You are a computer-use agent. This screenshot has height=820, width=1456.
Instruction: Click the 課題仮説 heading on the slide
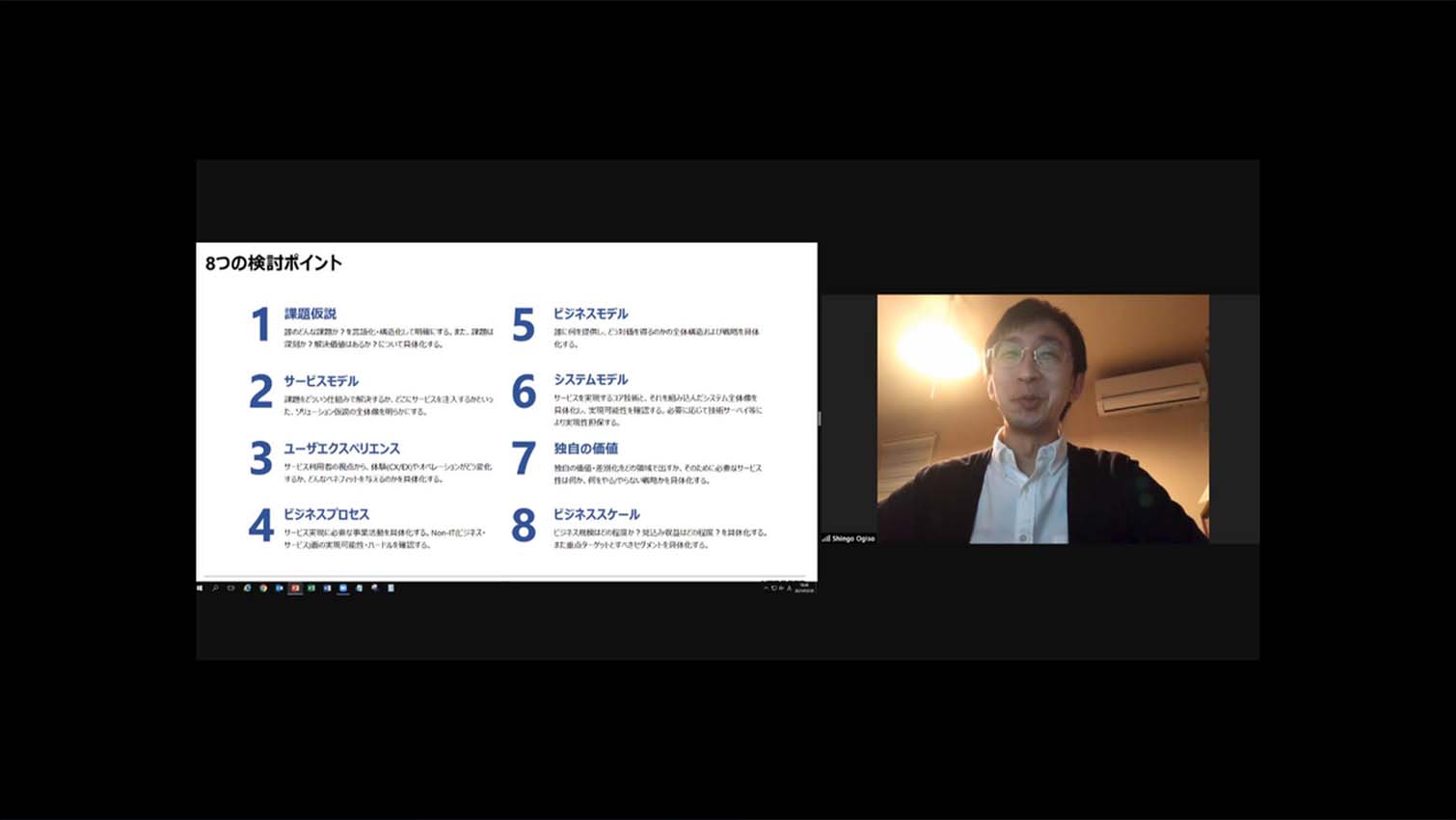coord(310,314)
